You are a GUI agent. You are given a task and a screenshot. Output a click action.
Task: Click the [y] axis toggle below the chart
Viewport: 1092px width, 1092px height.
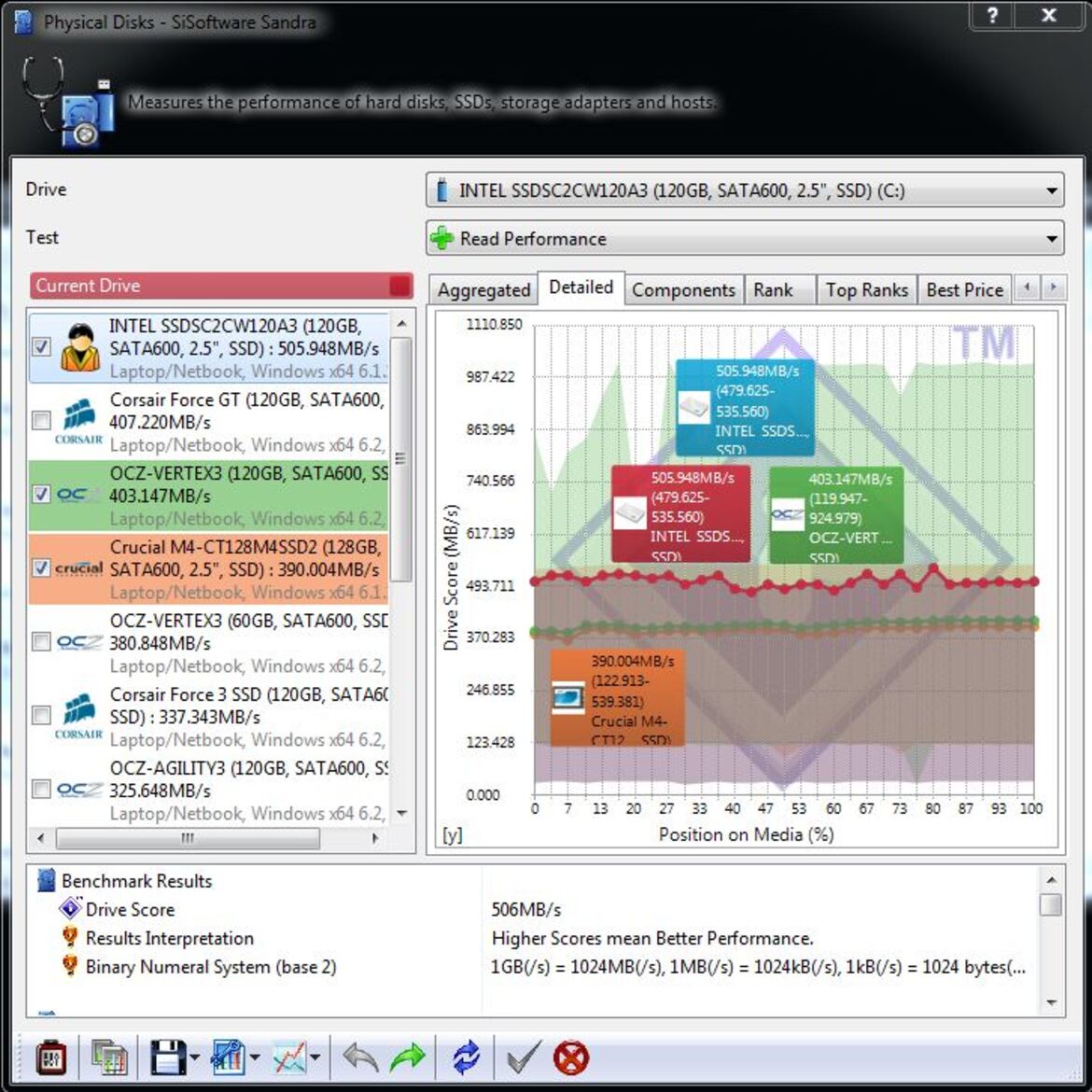click(452, 834)
